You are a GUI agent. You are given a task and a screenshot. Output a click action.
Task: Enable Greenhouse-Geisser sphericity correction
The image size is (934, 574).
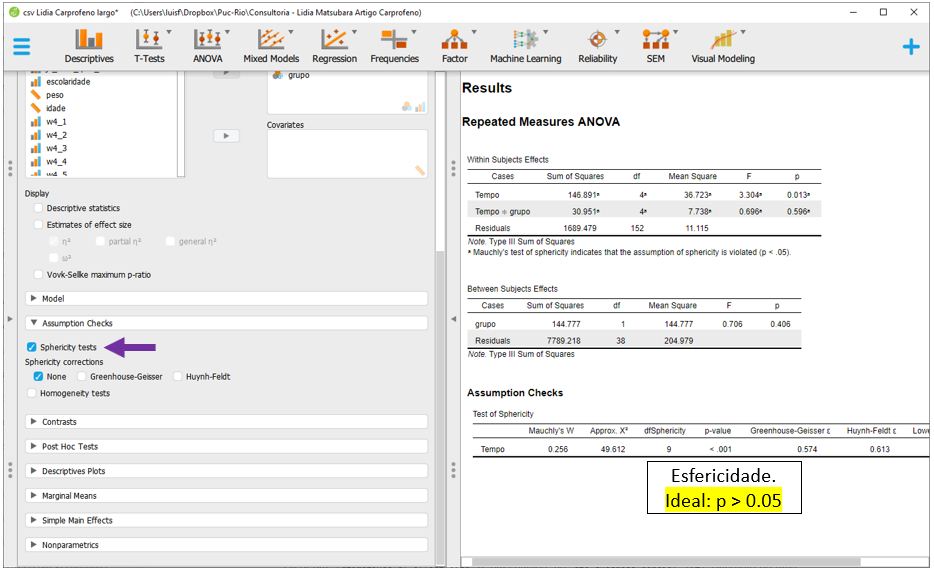82,377
